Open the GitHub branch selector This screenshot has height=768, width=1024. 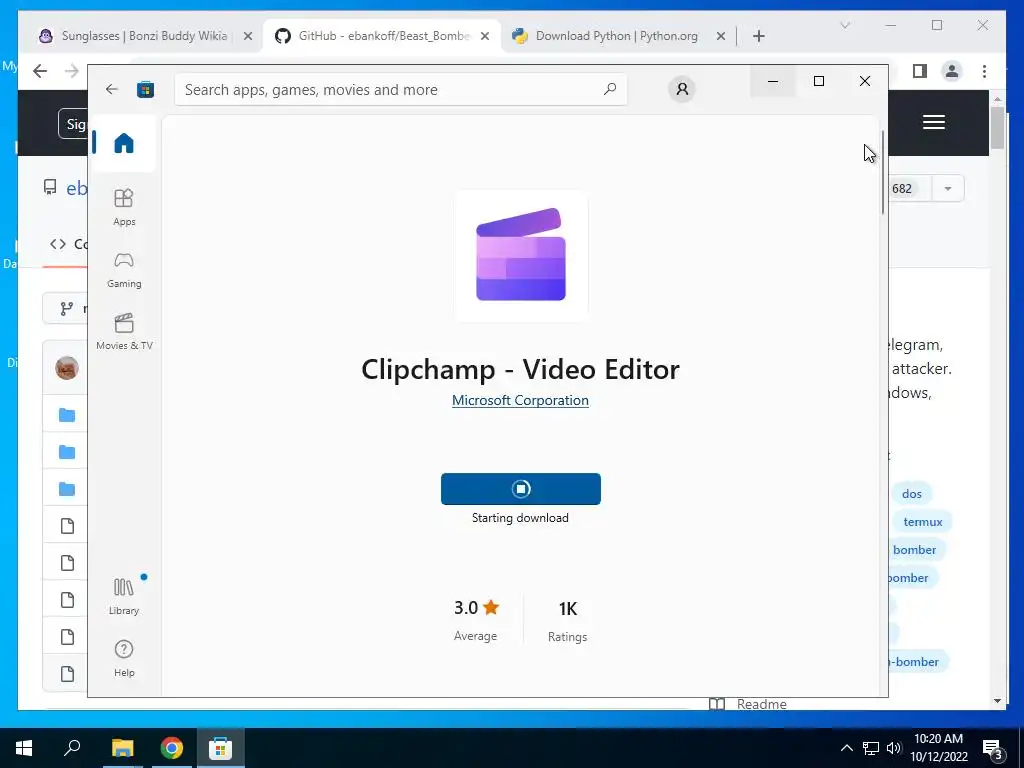coord(65,308)
